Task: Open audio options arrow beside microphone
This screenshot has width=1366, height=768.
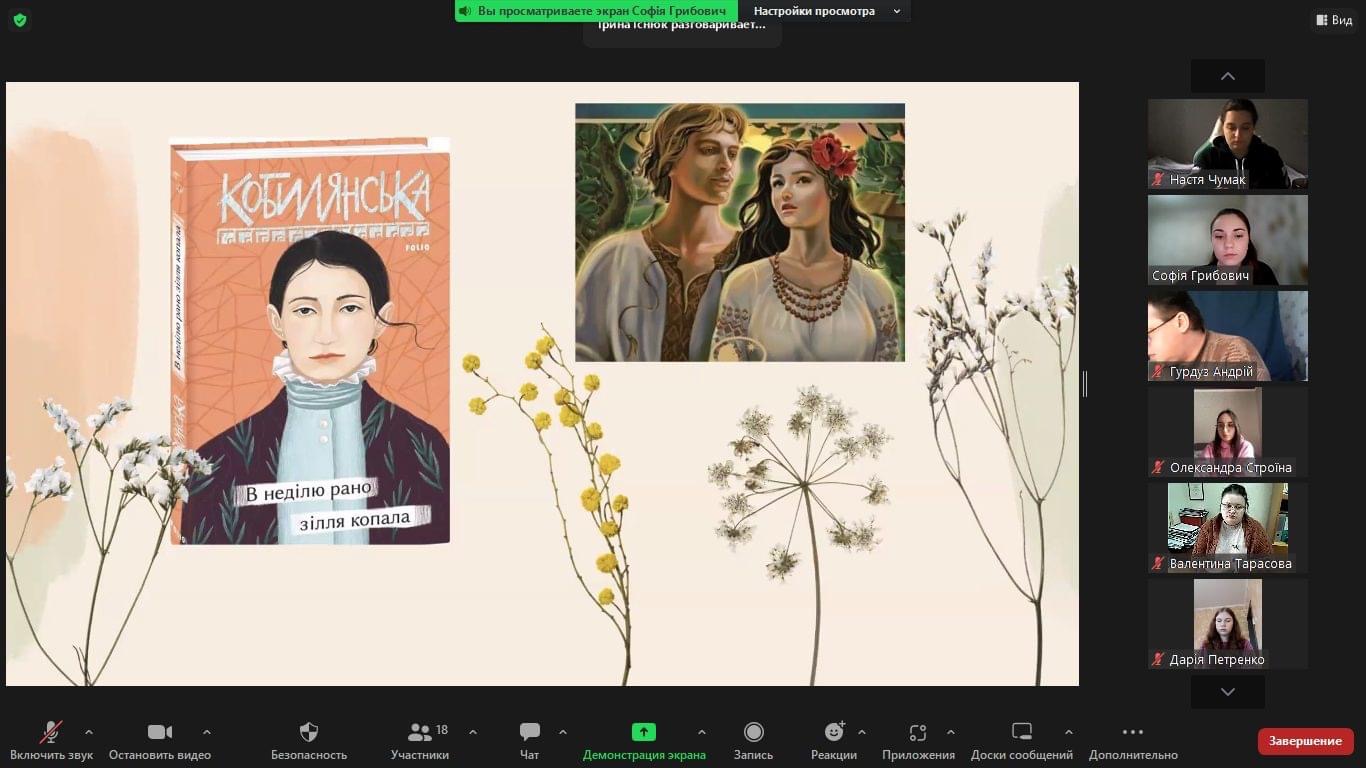Action: [x=89, y=732]
